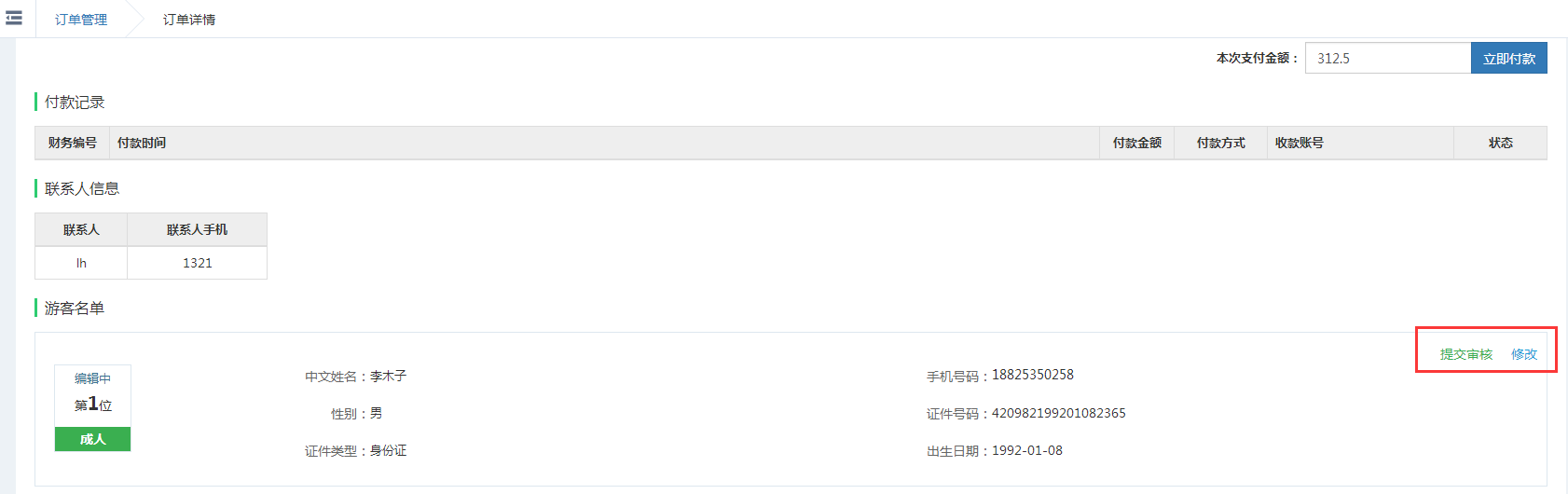Click the 编辑中 status label
The height and width of the screenshot is (494, 1568).
92,378
